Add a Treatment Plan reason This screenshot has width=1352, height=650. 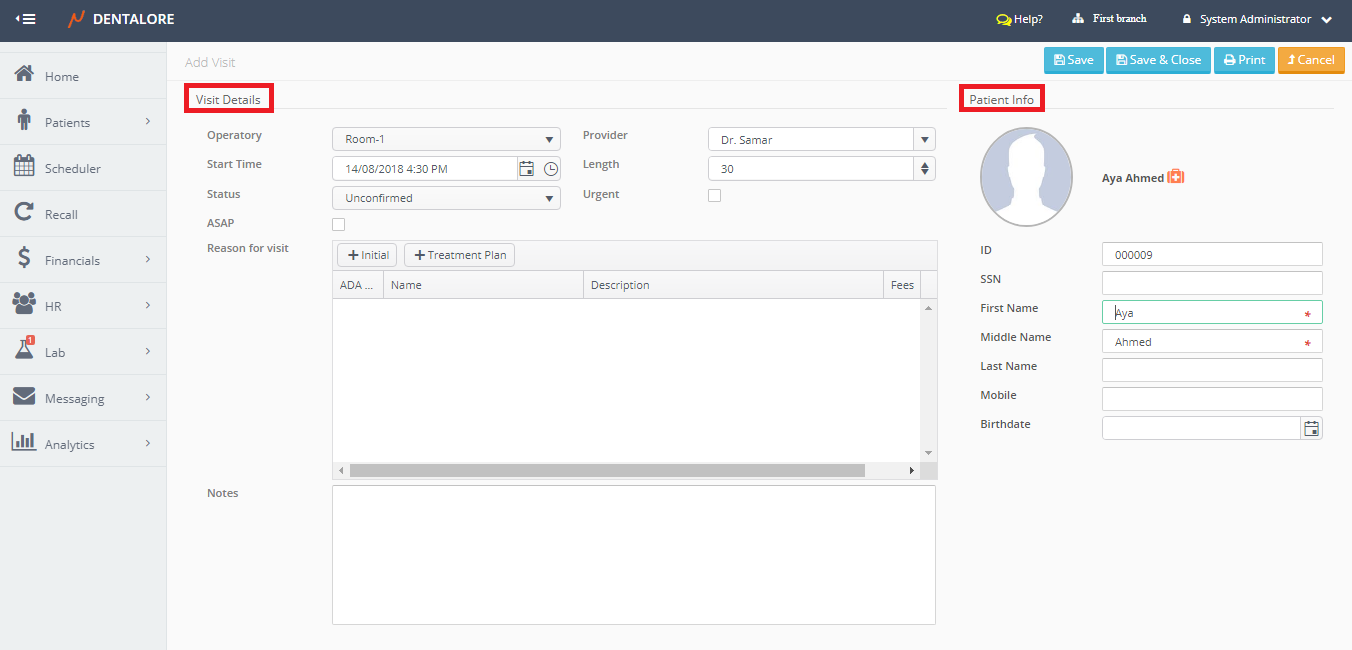(459, 255)
